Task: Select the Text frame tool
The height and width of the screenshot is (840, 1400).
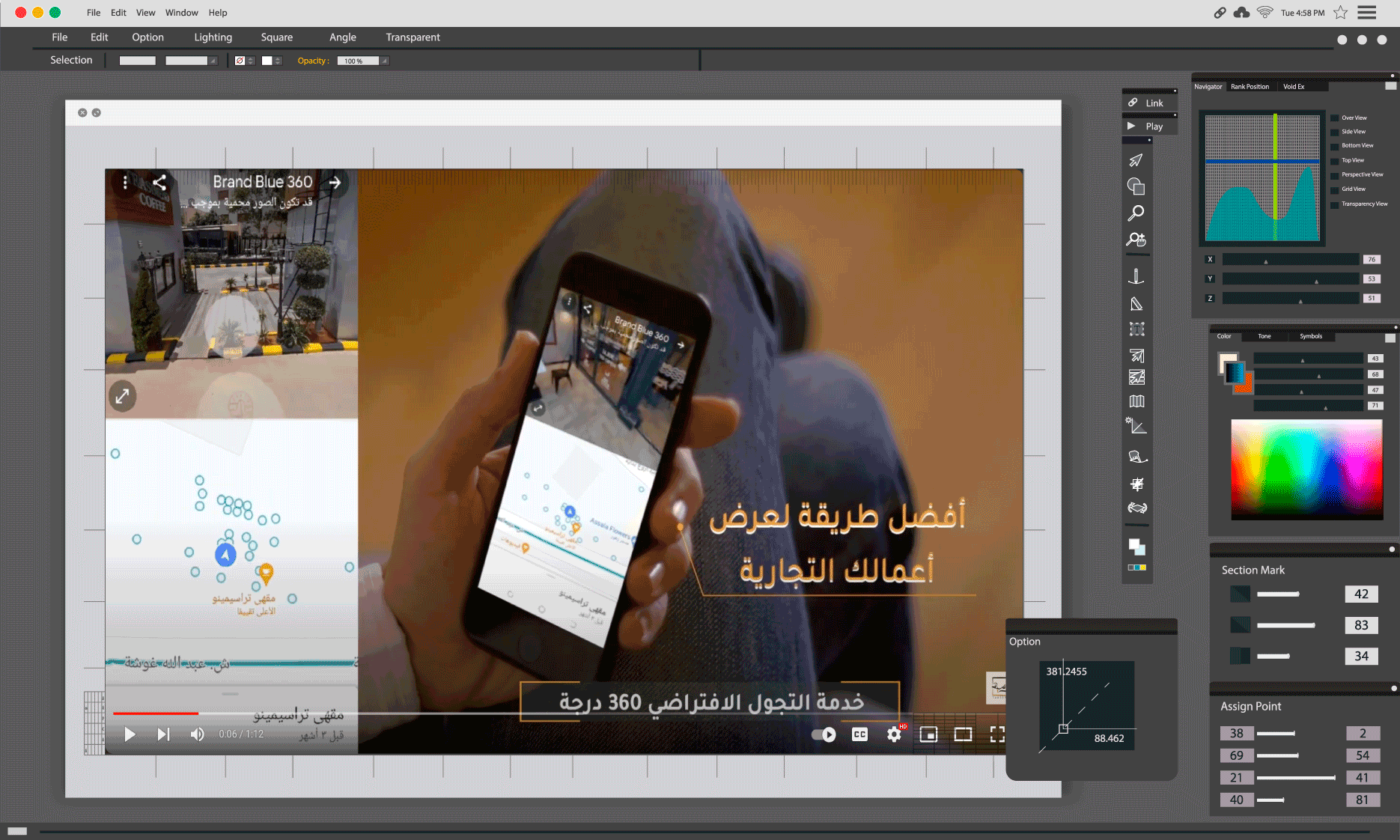Action: [1136, 329]
